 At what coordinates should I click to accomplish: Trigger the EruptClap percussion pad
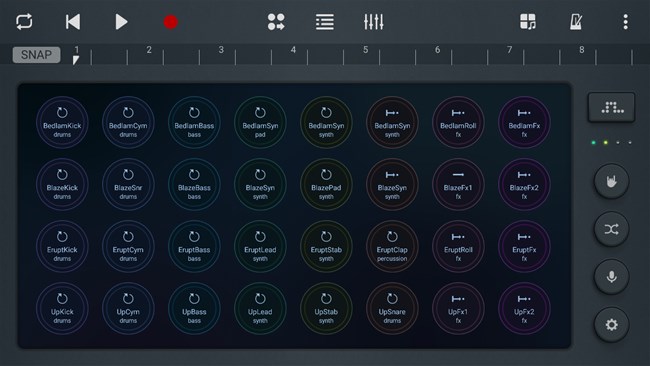[392, 246]
